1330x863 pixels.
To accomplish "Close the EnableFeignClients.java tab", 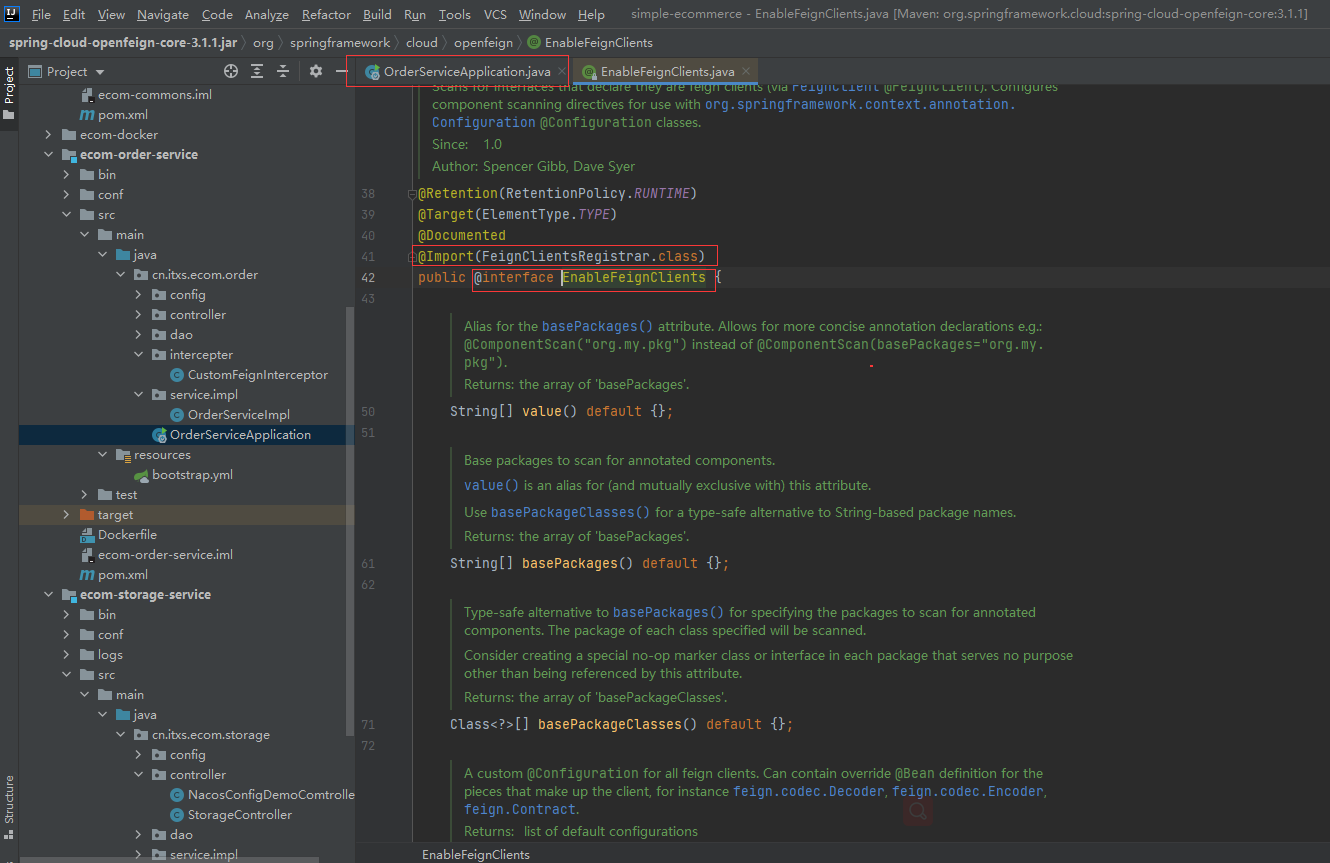I will tap(746, 72).
